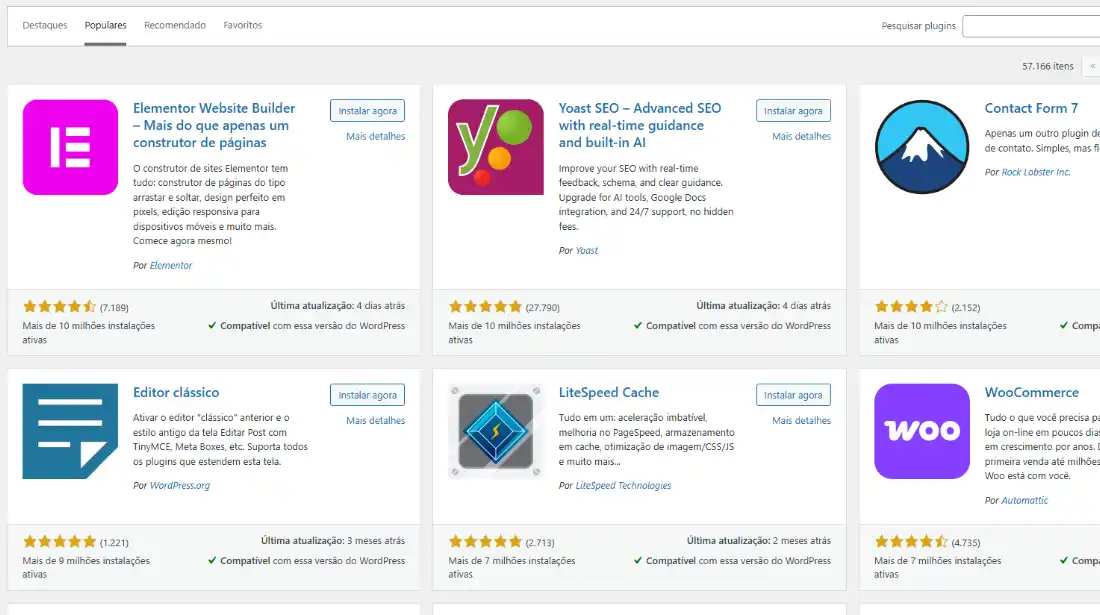The image size is (1100, 615).
Task: Click the WooCommerce purple icon
Action: point(921,432)
